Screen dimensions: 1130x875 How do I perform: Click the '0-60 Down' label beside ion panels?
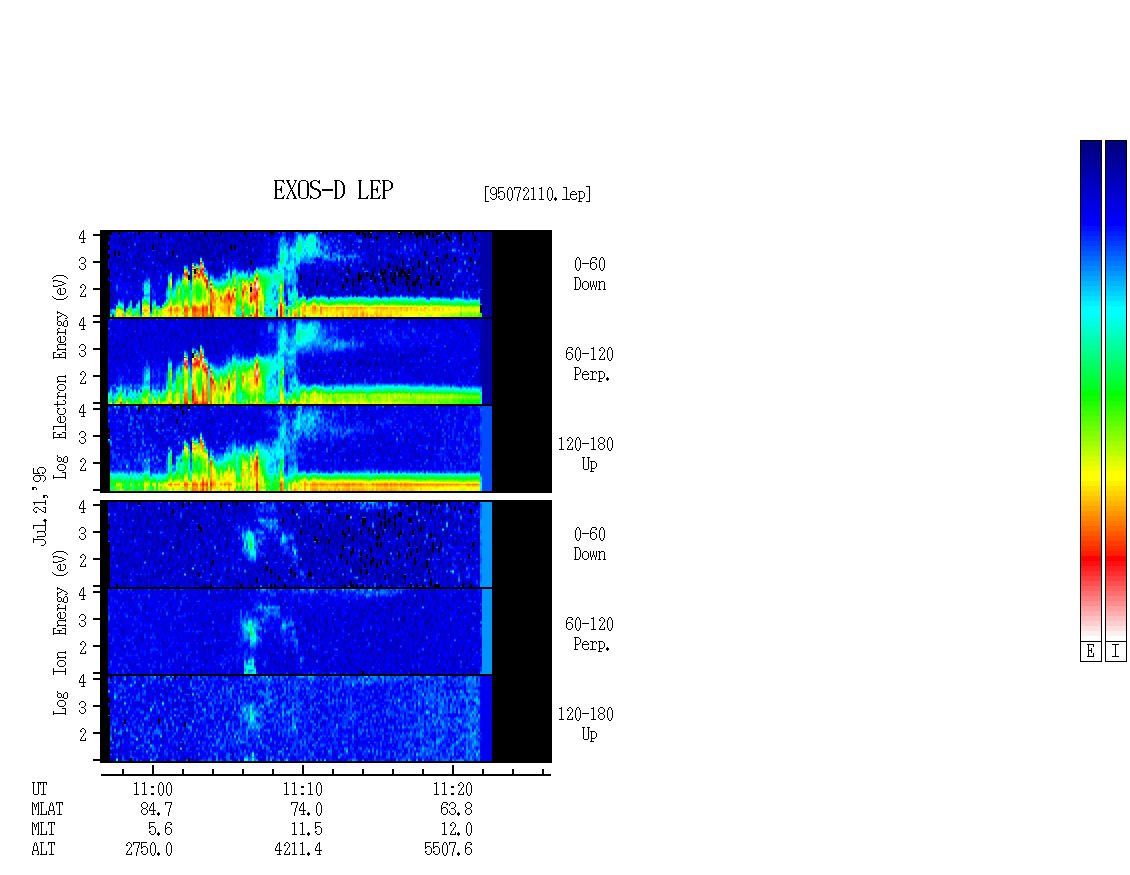590,544
